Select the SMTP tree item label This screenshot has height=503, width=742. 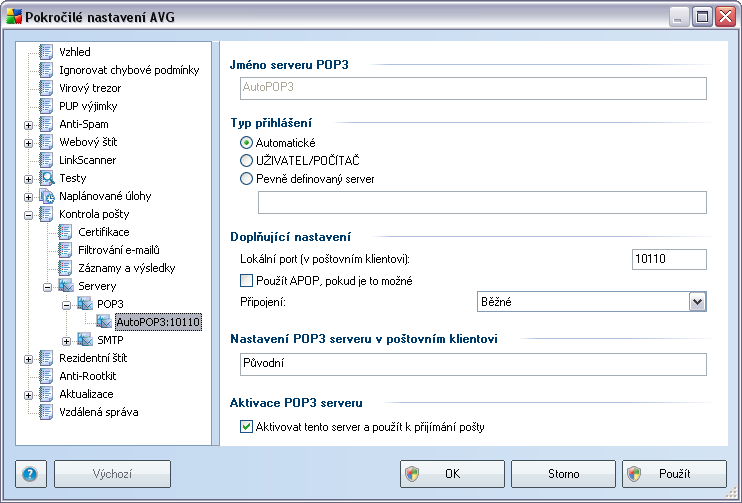pyautogui.click(x=110, y=340)
